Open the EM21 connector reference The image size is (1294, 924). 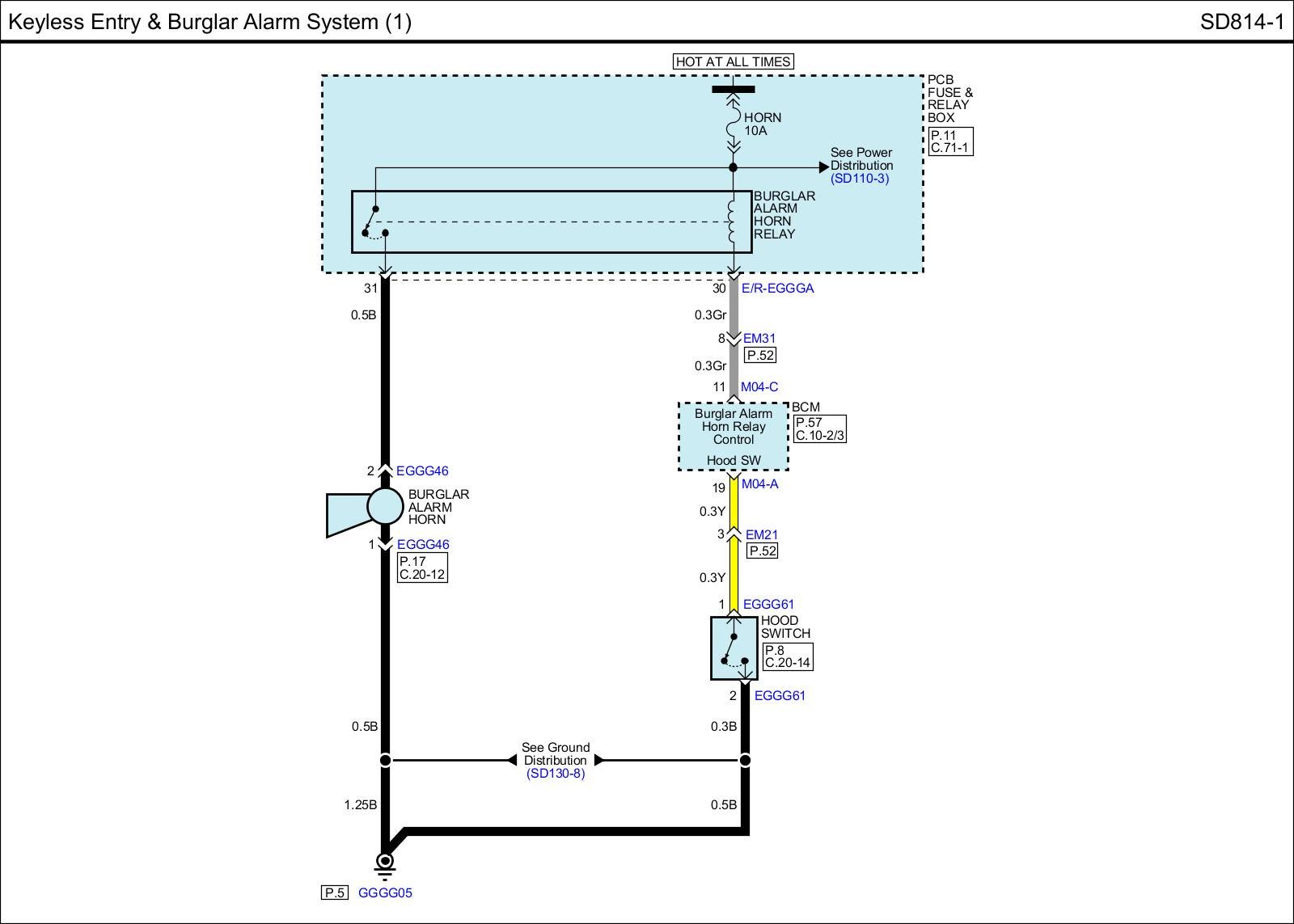tap(761, 534)
